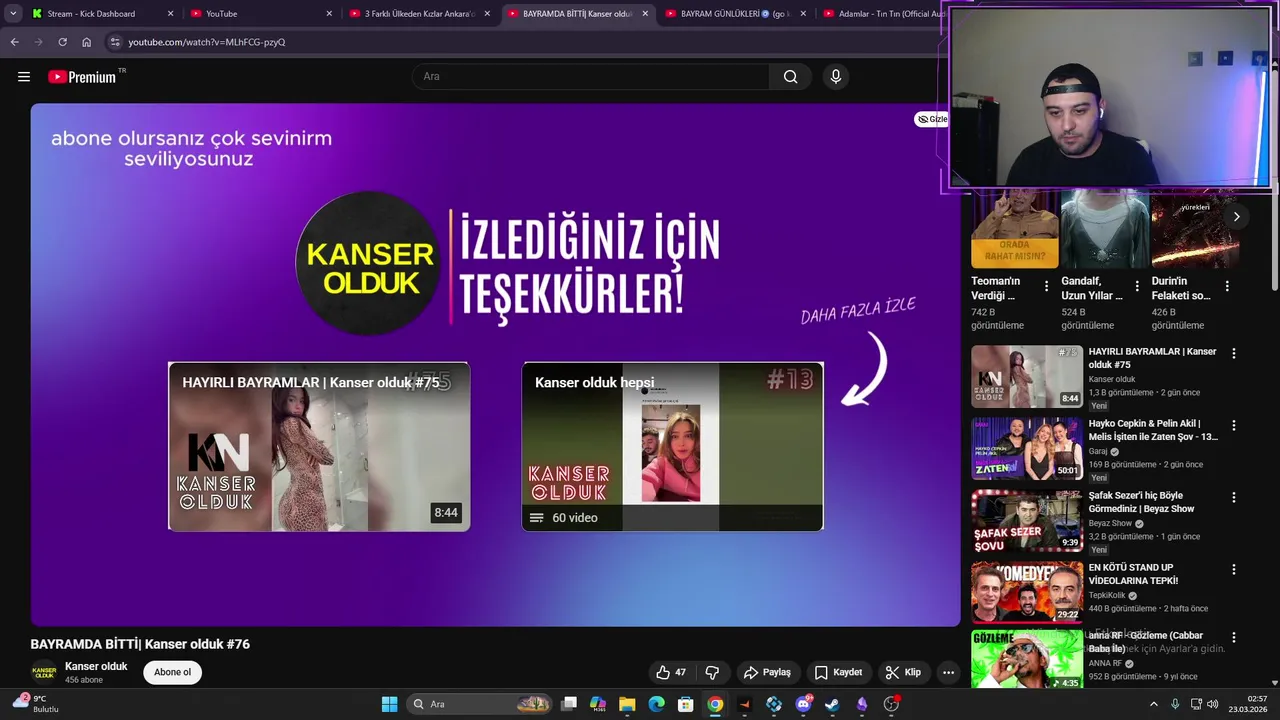Viewport: 1280px width, 720px height.
Task: Share the video with Paylaş
Action: (x=767, y=672)
